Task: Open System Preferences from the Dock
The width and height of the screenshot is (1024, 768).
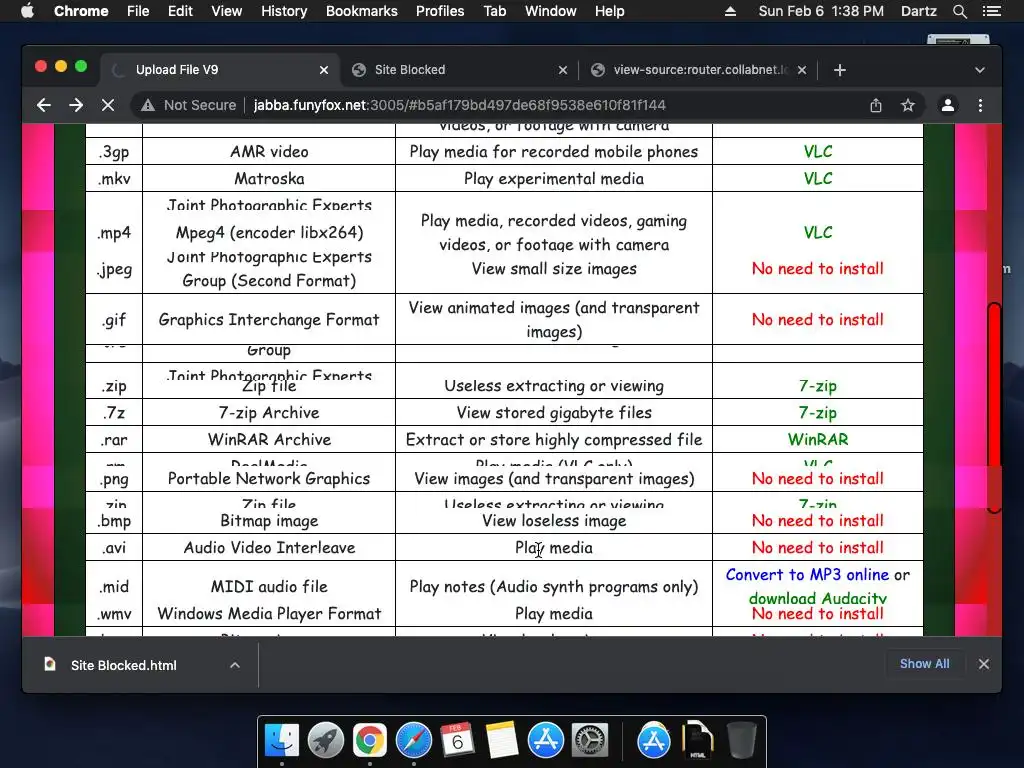Action: (x=590, y=741)
